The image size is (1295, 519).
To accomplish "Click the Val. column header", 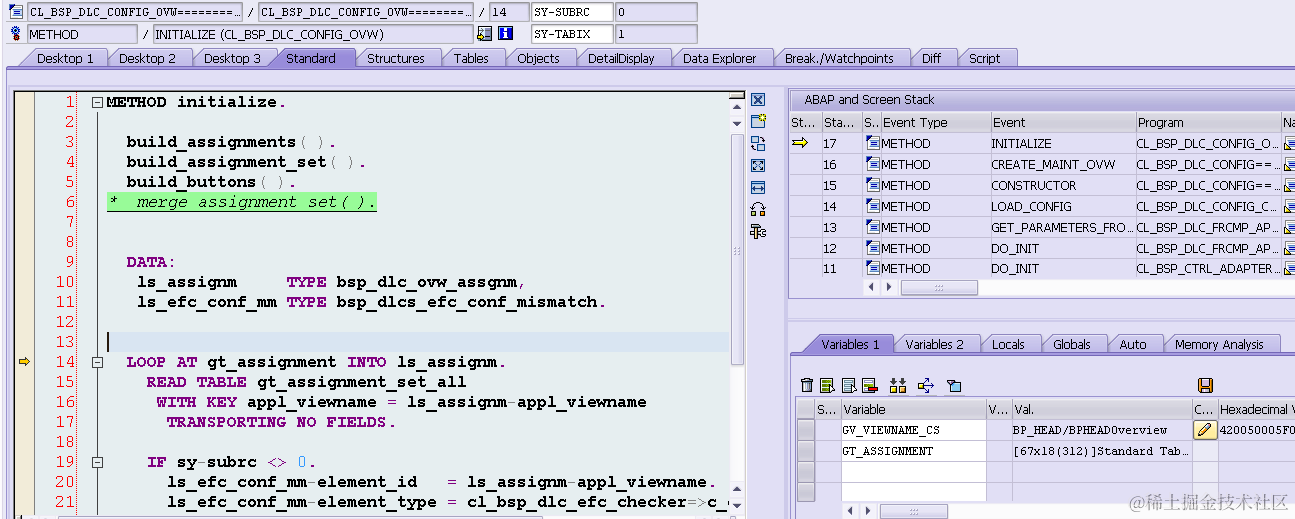I will tap(1101, 409).
